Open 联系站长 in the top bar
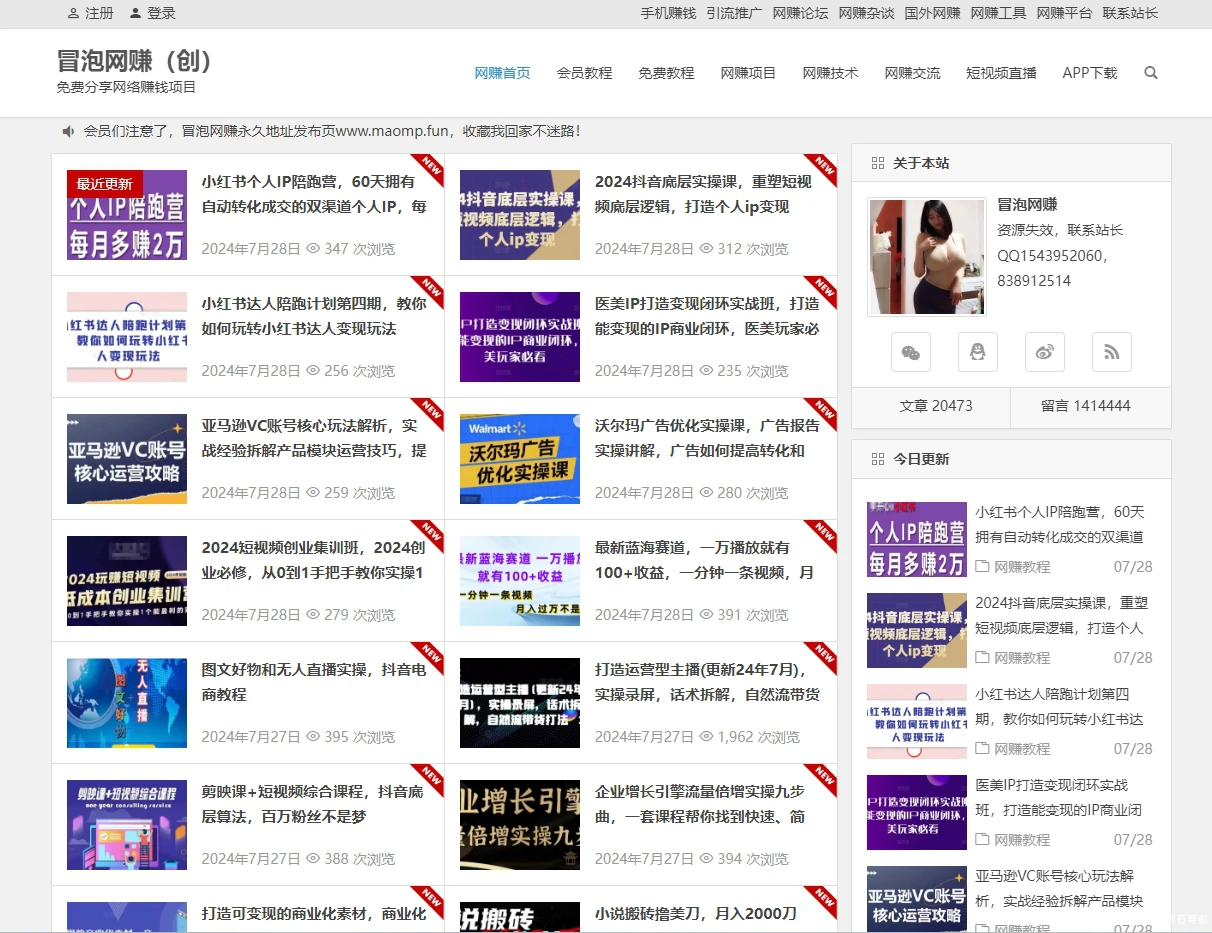 [1130, 13]
